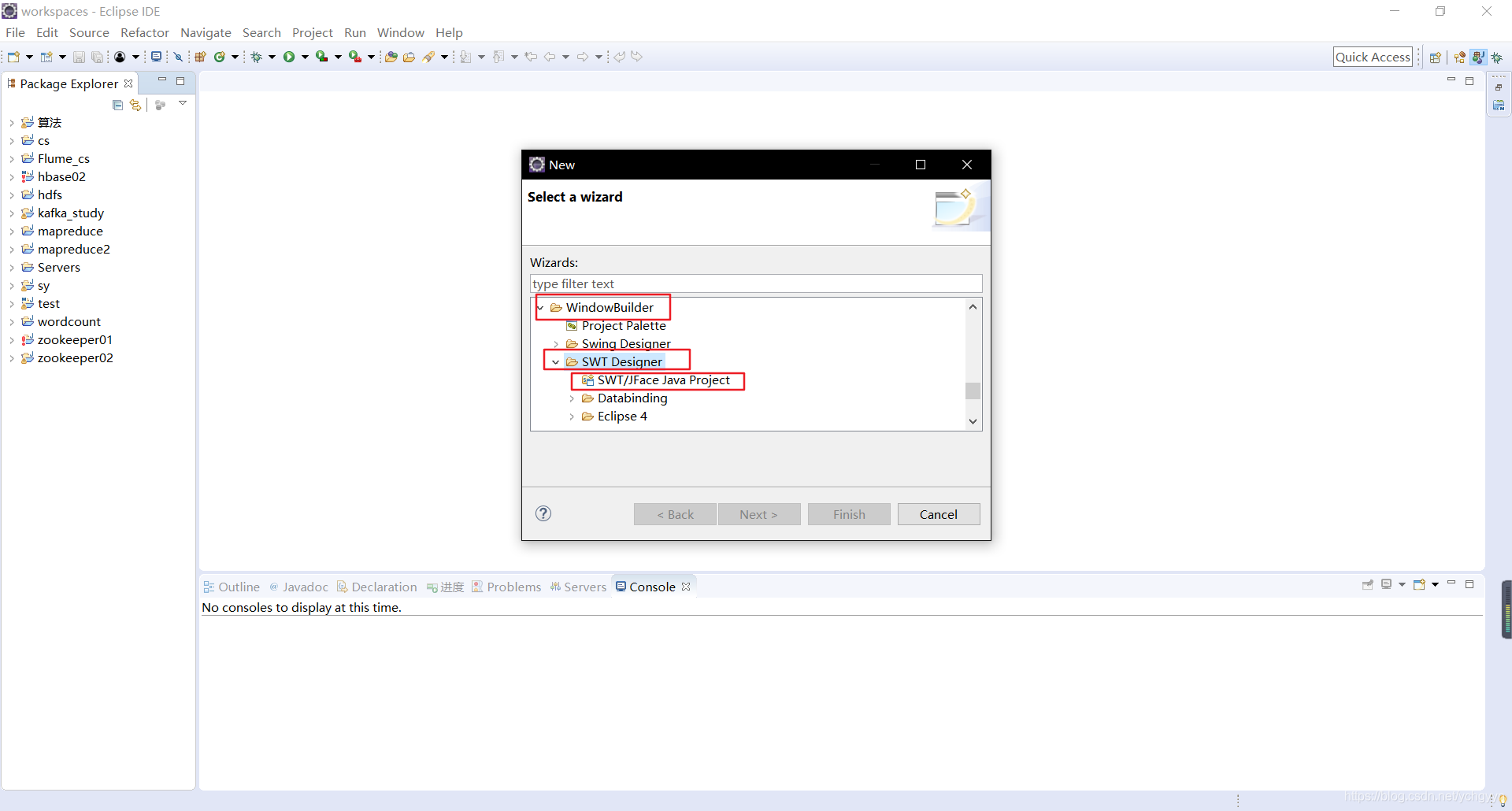Switch to the Servers tab
The image size is (1512, 811).
pos(578,587)
